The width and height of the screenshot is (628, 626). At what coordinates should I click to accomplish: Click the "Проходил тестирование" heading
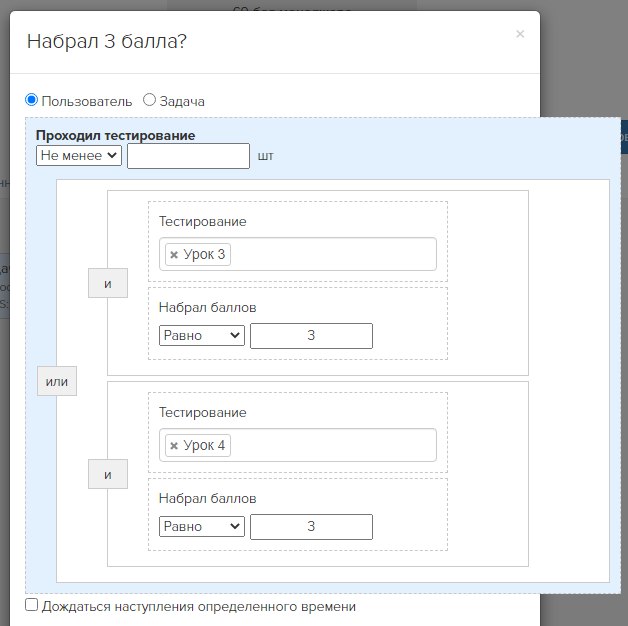pos(115,135)
